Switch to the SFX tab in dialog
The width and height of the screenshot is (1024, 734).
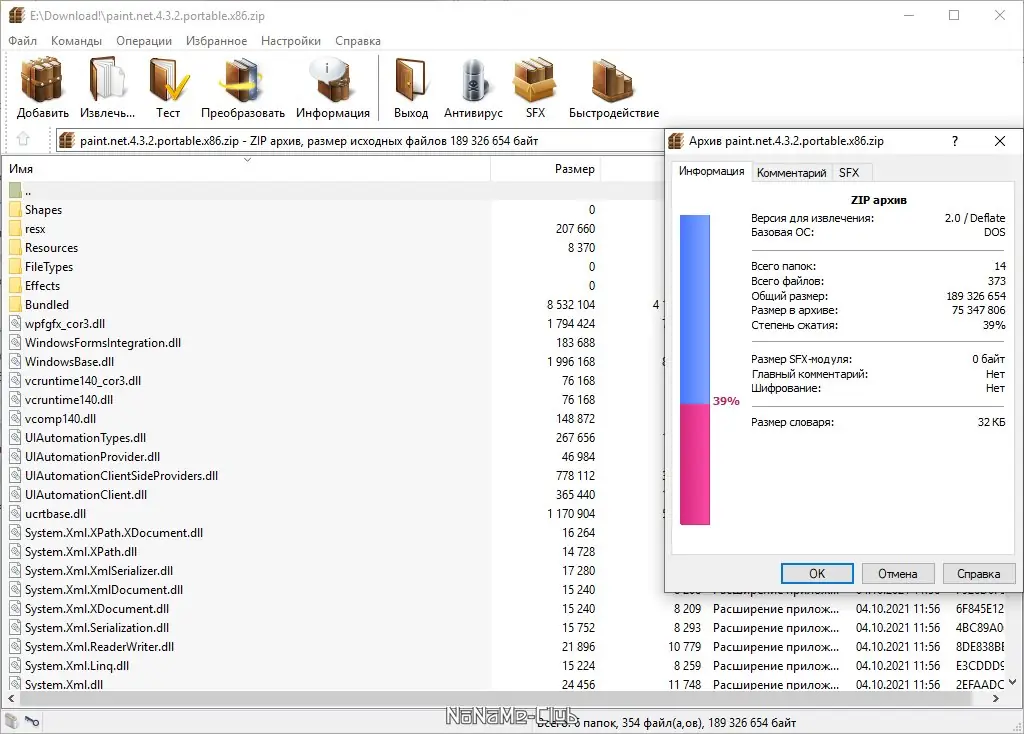[849, 173]
